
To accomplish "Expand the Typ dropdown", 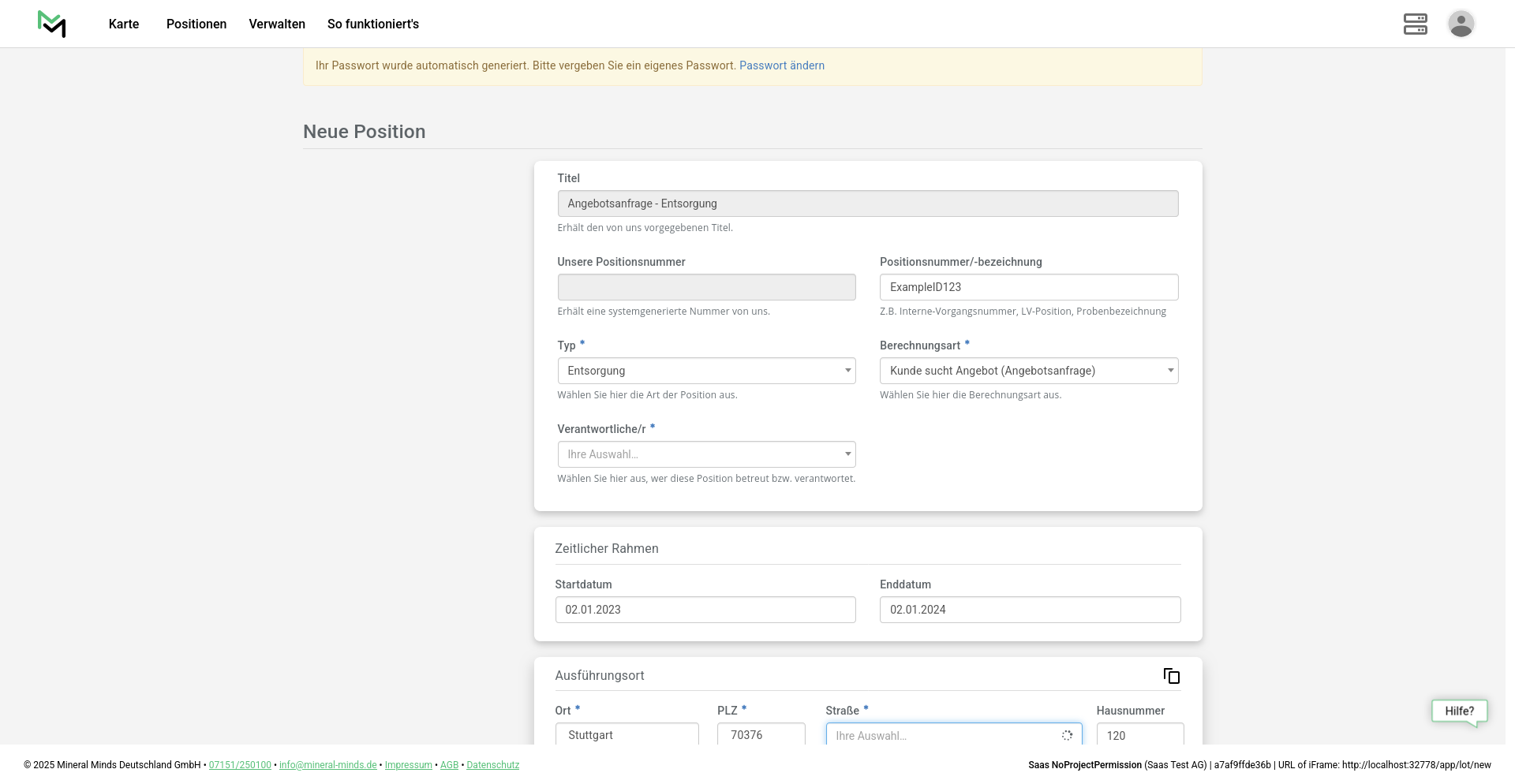I will tap(705, 371).
